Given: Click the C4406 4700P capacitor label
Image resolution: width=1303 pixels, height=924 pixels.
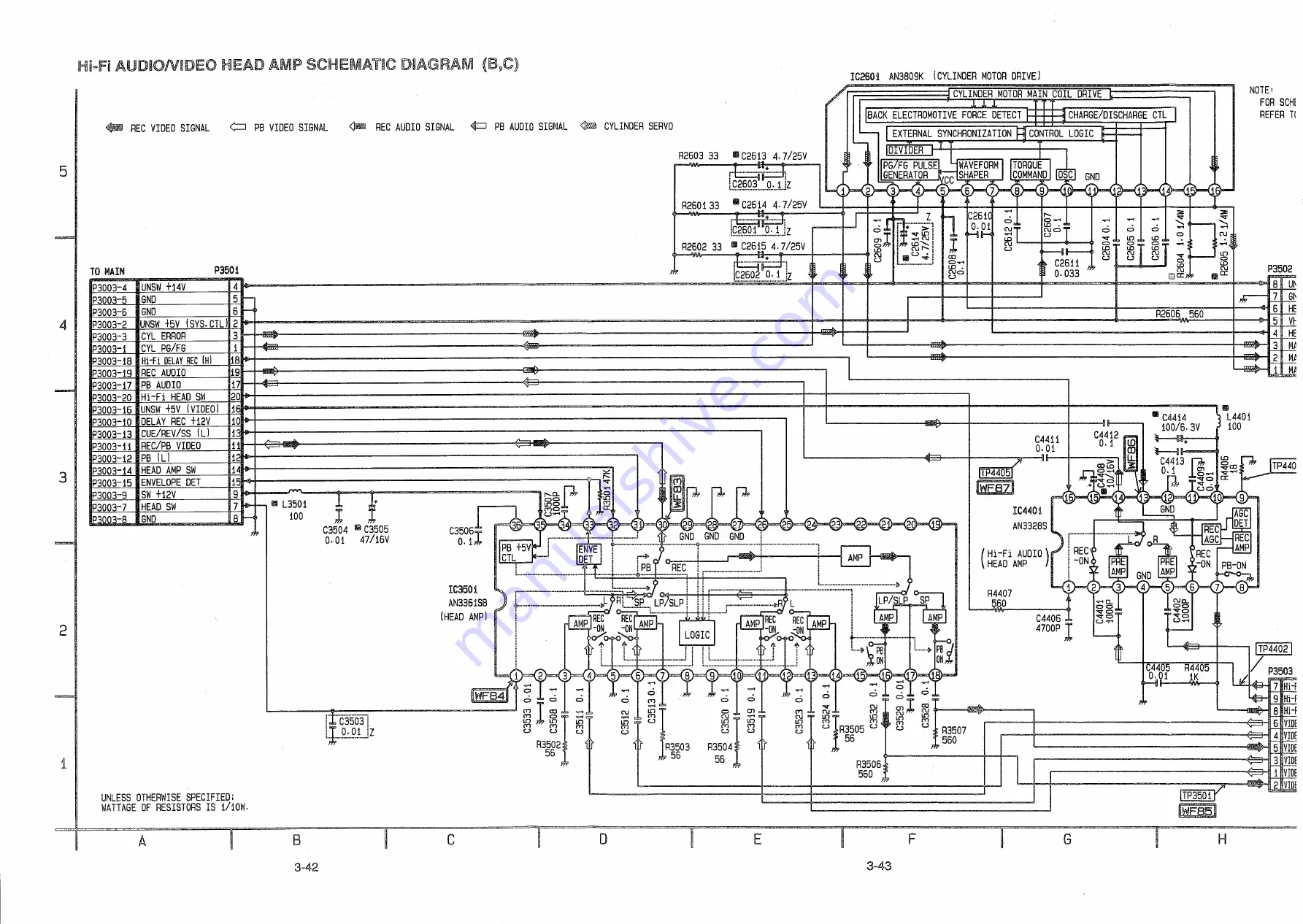Looking at the screenshot, I should click(x=1048, y=623).
